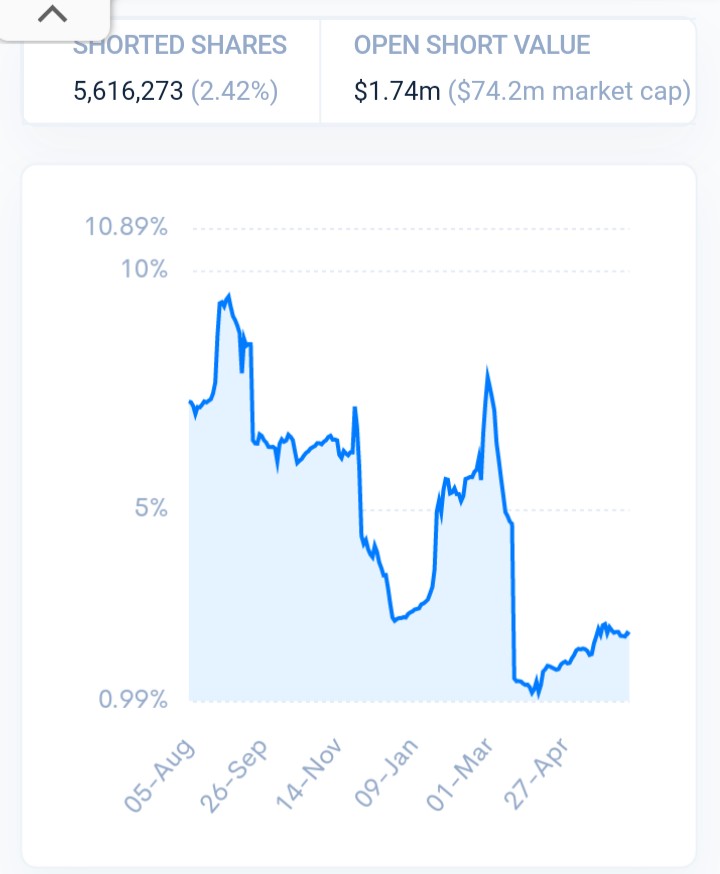This screenshot has height=874, width=720.
Task: Click the chart line's highest peak
Action: (229, 295)
